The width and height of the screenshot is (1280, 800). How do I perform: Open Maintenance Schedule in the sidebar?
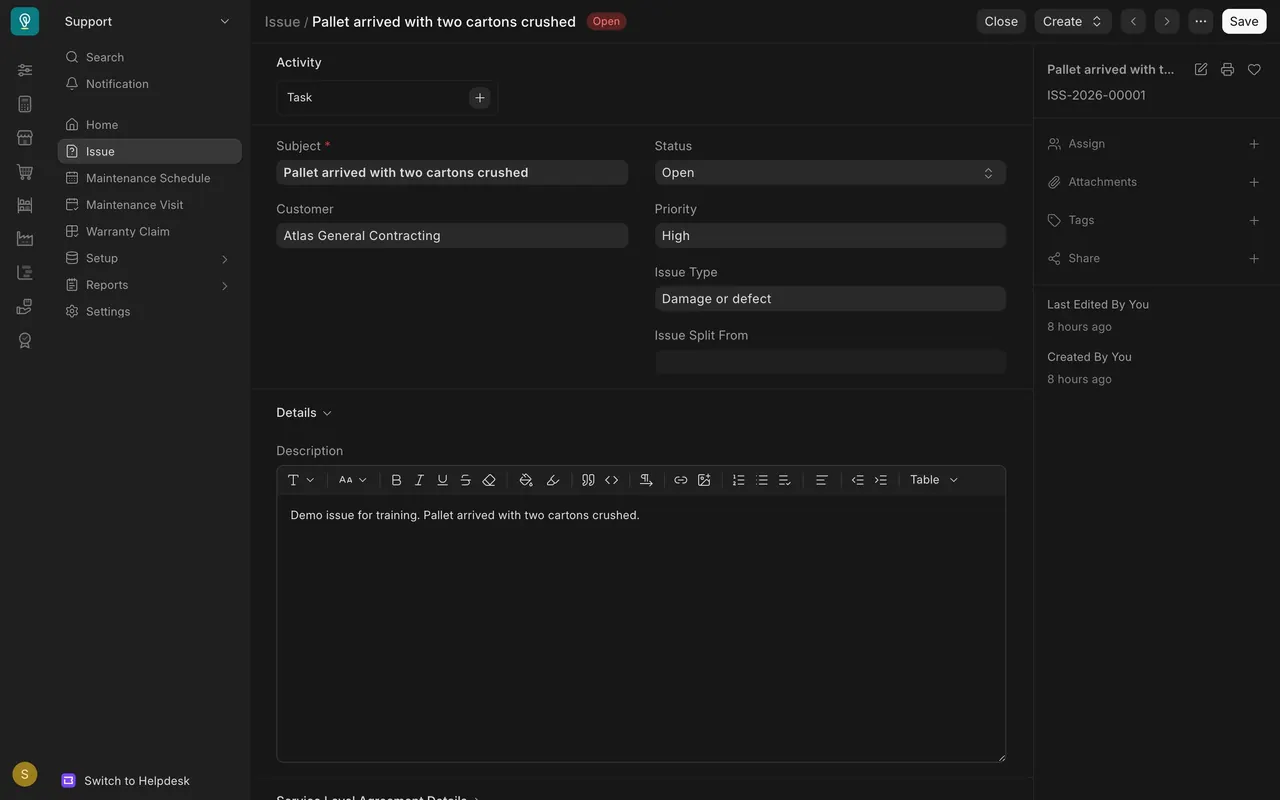tap(150, 178)
